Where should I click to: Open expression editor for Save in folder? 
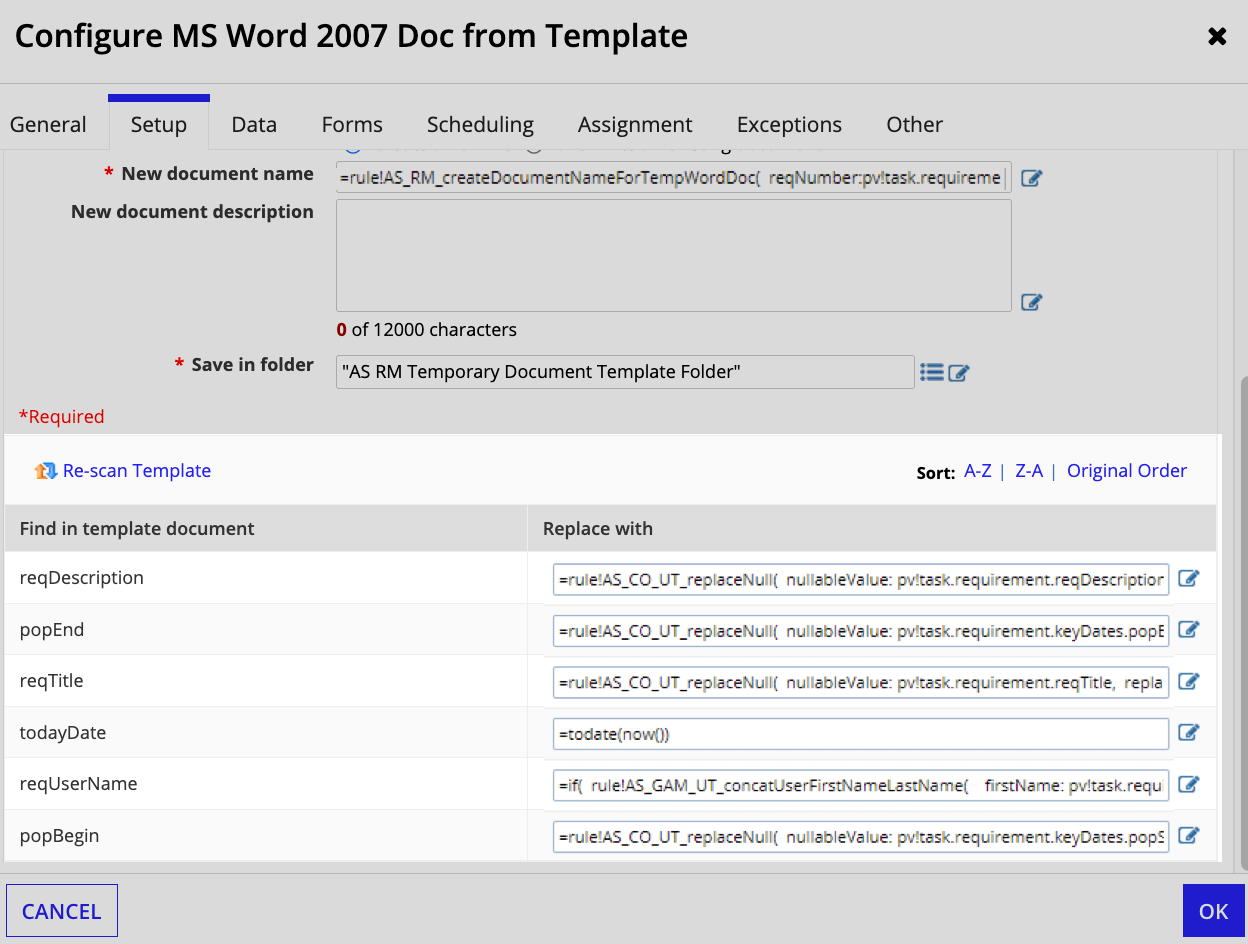tap(959, 373)
